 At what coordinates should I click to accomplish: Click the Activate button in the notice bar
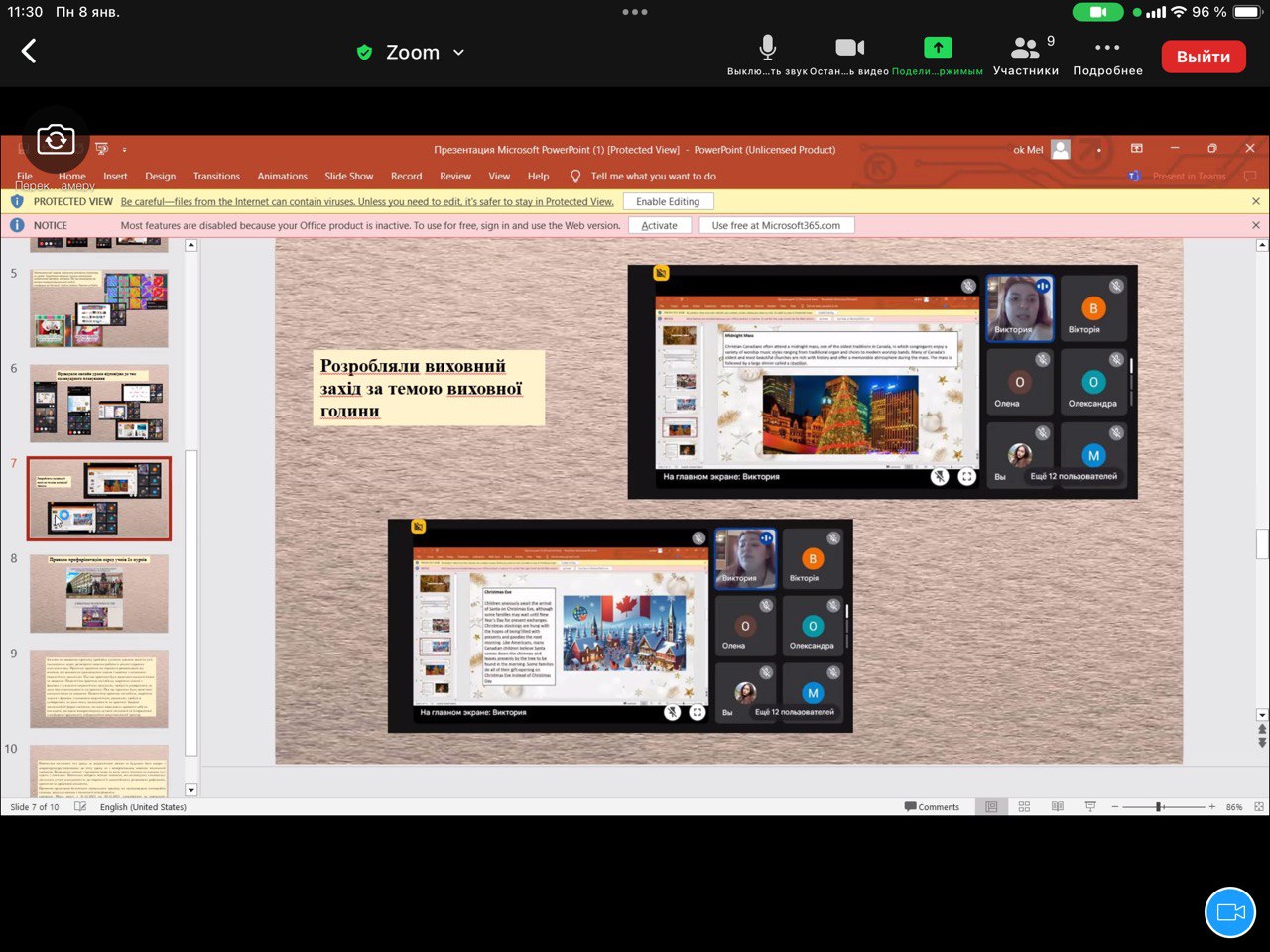[x=659, y=226]
